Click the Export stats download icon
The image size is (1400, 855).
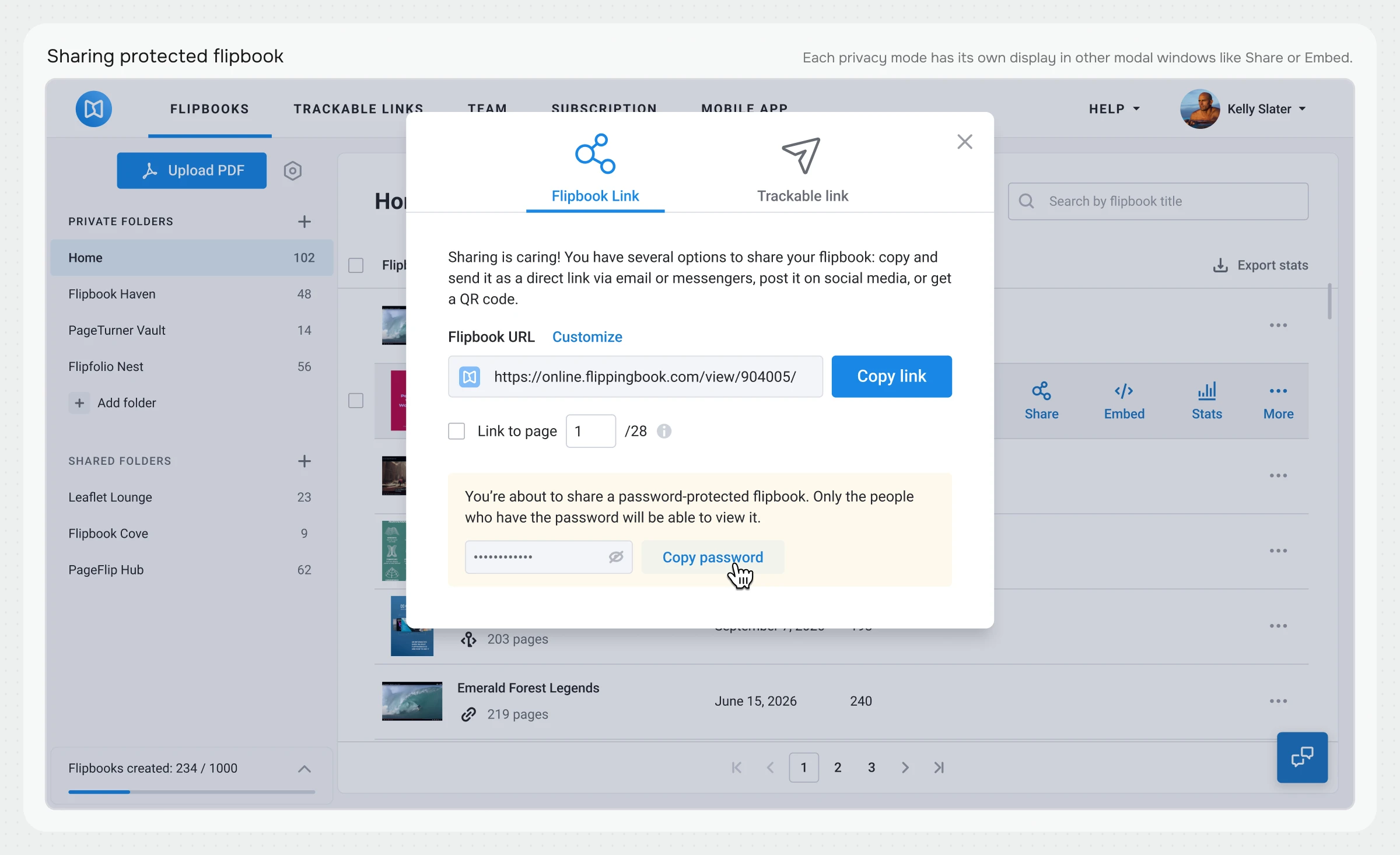(1220, 265)
